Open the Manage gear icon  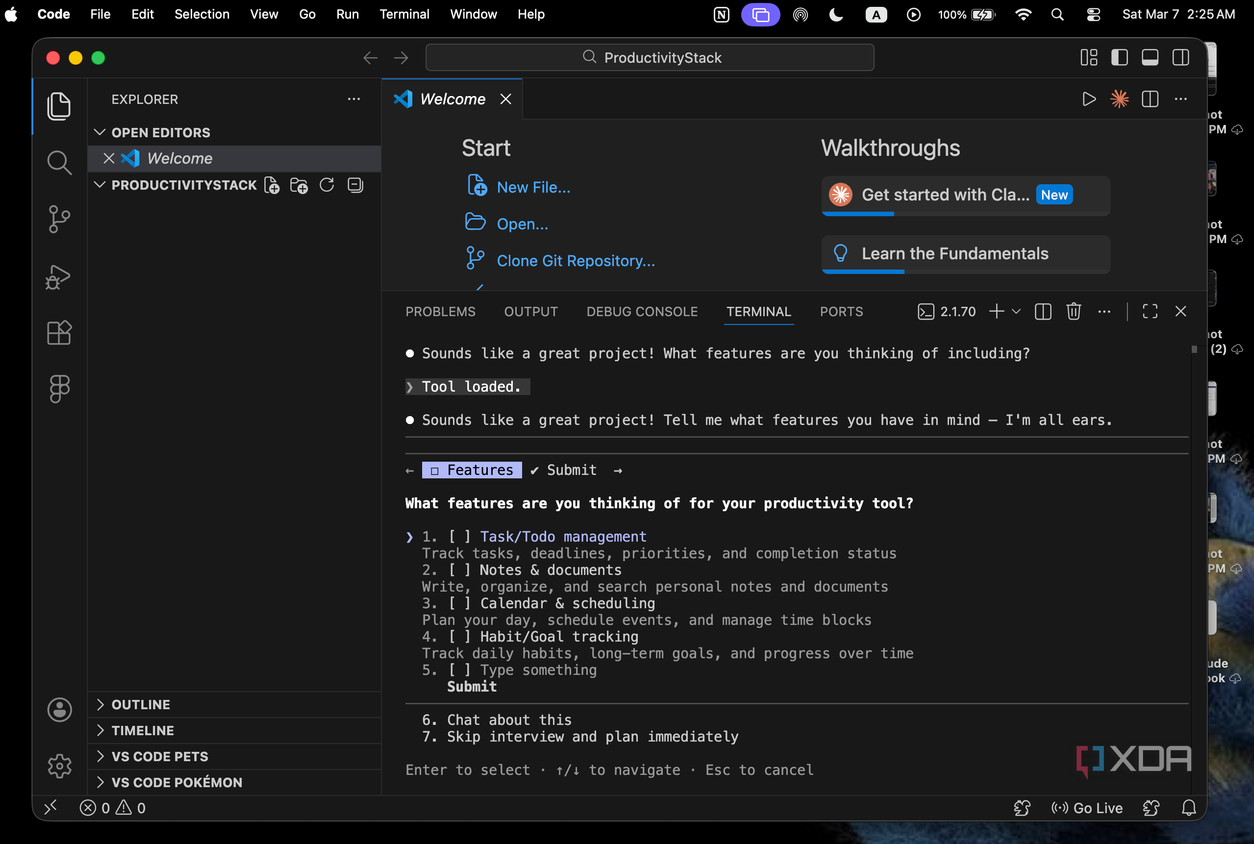[x=59, y=766]
